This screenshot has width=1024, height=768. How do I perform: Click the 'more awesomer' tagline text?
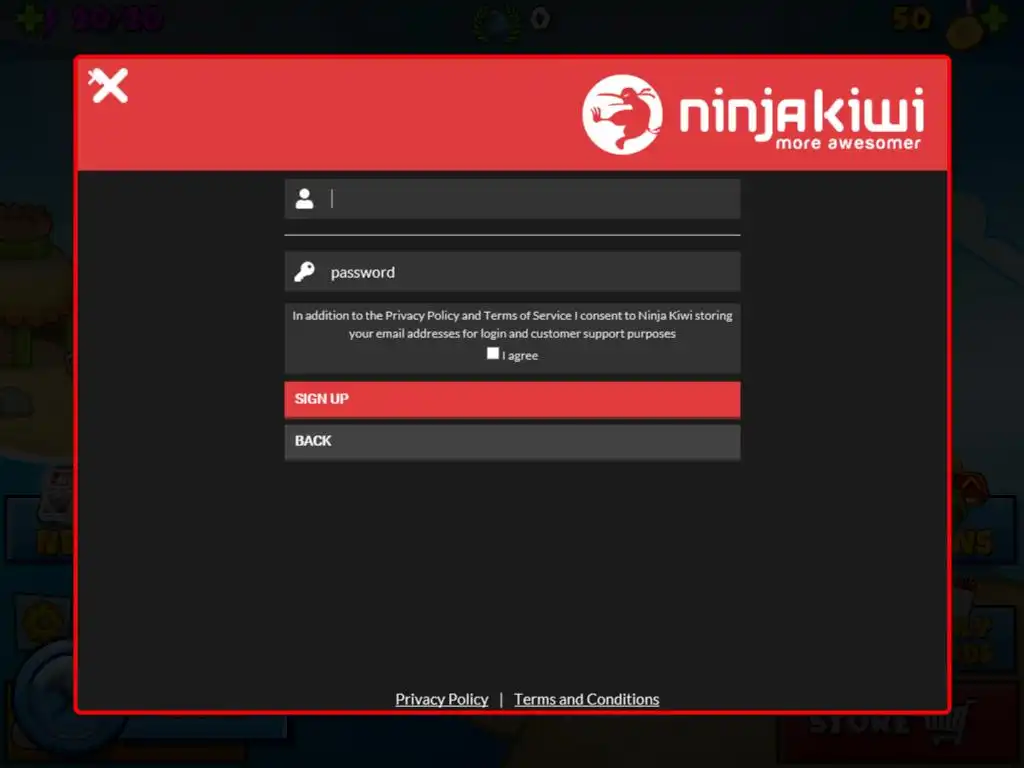(848, 143)
